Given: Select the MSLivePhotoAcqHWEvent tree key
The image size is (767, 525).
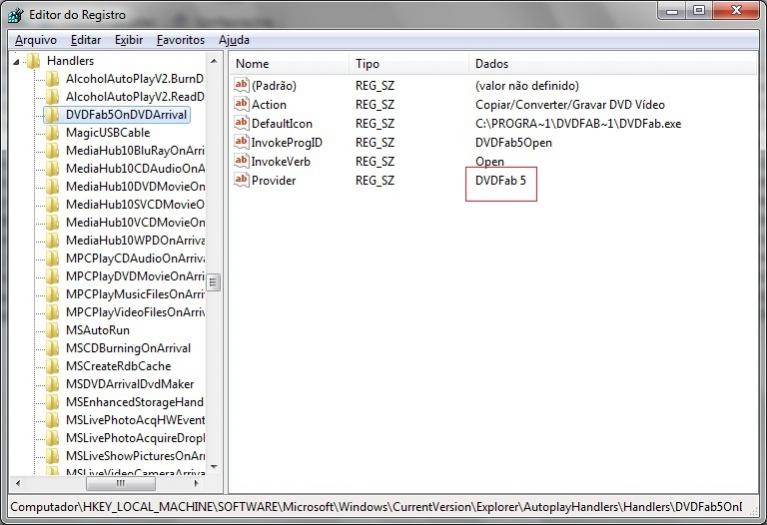Looking at the screenshot, I should point(135,420).
